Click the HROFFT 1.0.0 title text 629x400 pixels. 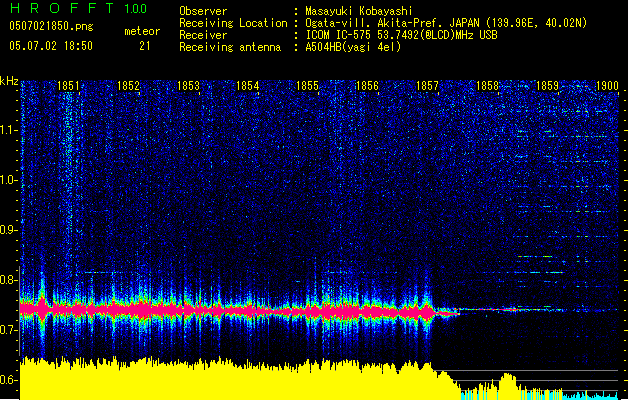(79, 8)
